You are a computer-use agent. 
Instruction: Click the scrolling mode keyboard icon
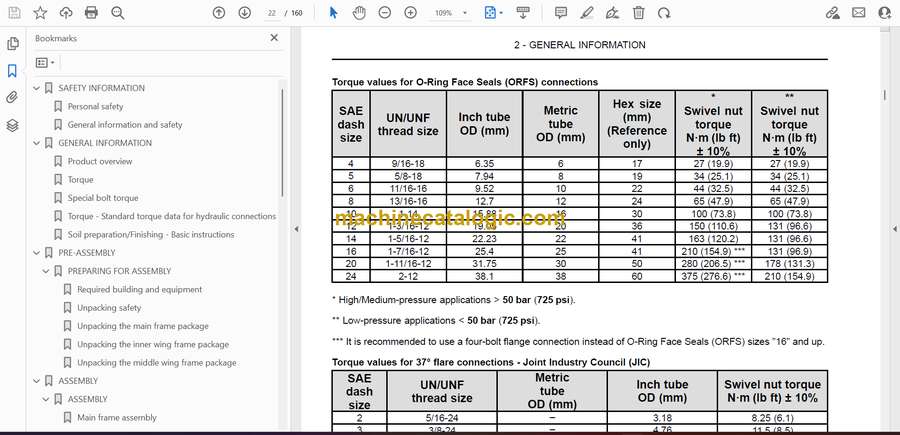click(x=523, y=13)
